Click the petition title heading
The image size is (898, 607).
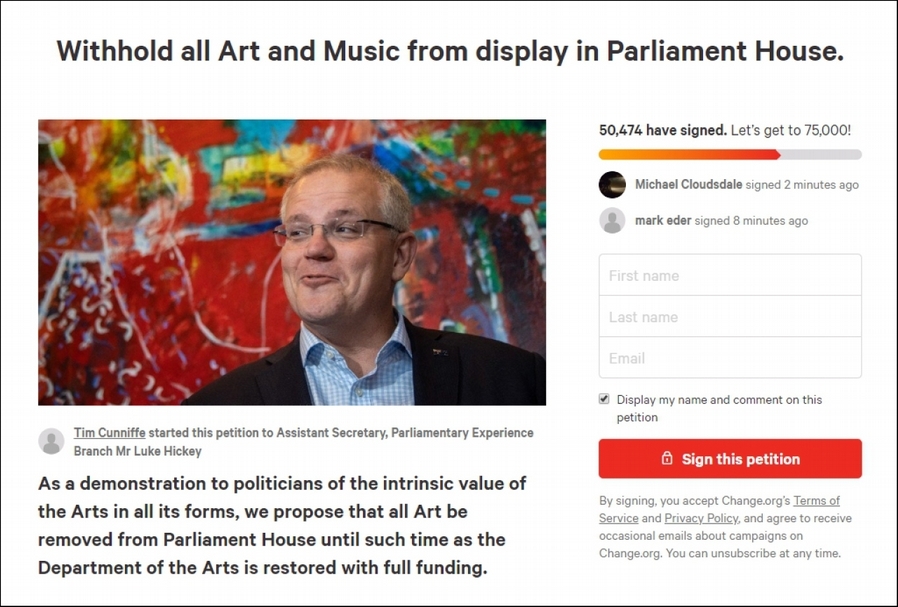pos(449,52)
